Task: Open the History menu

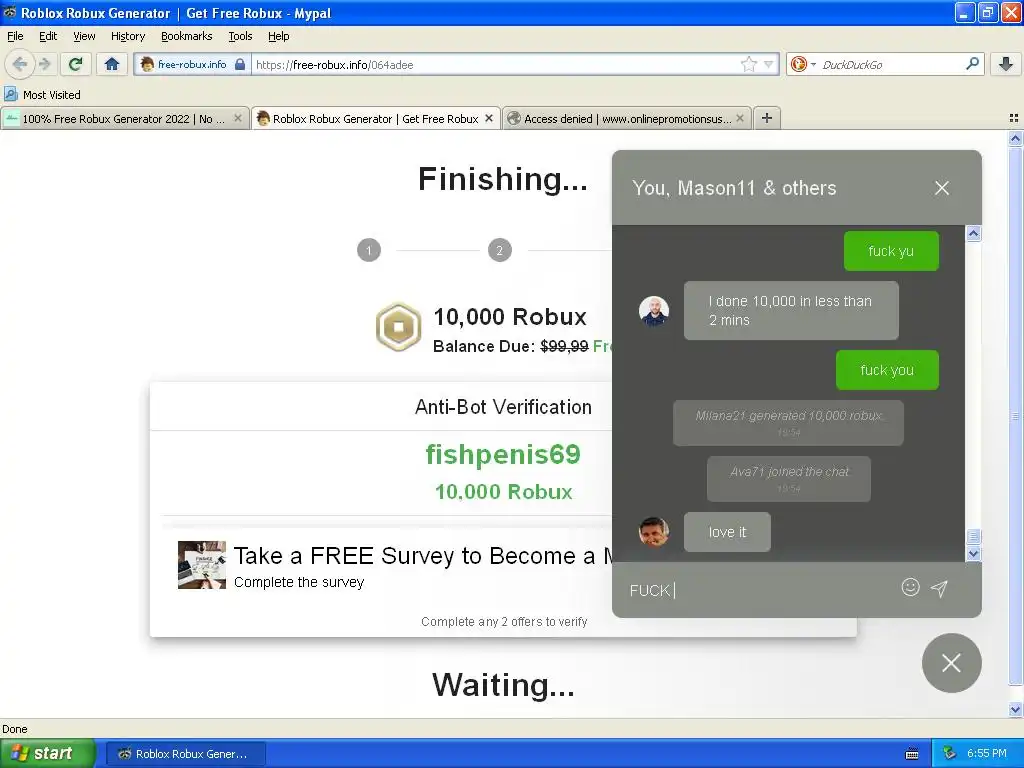Action: (128, 36)
